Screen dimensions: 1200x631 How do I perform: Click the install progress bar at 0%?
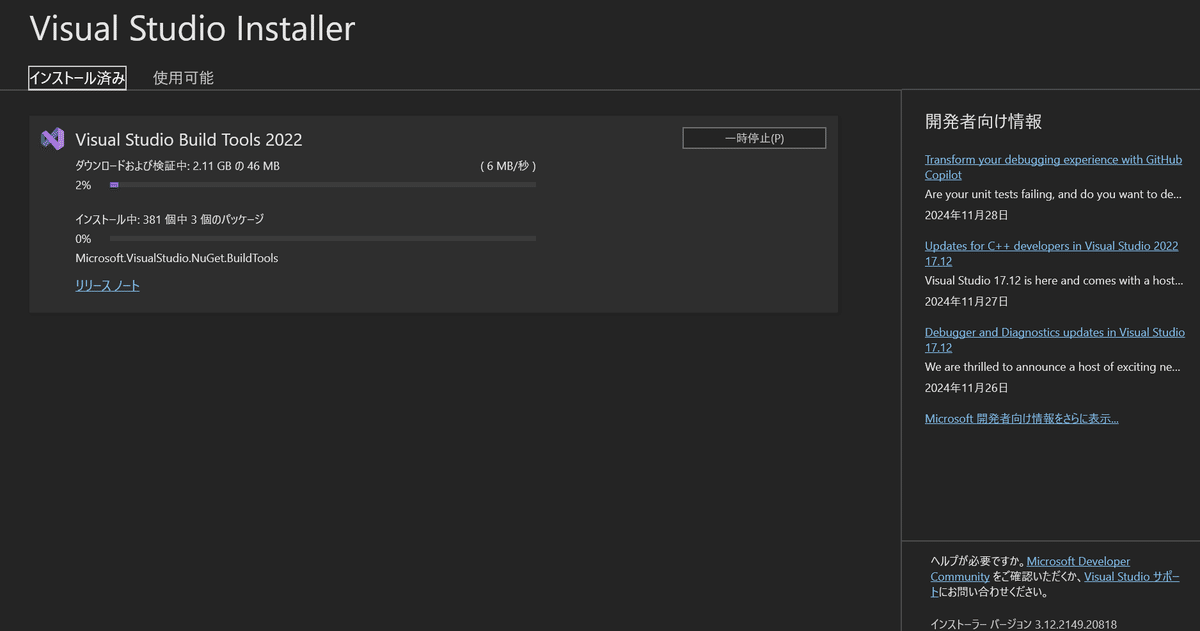(x=323, y=238)
